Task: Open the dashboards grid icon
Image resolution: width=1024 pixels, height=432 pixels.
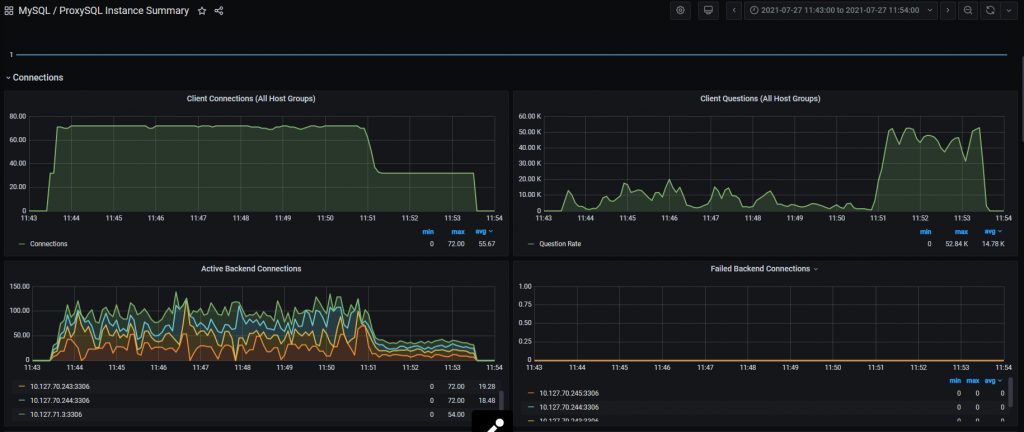Action: click(x=8, y=10)
